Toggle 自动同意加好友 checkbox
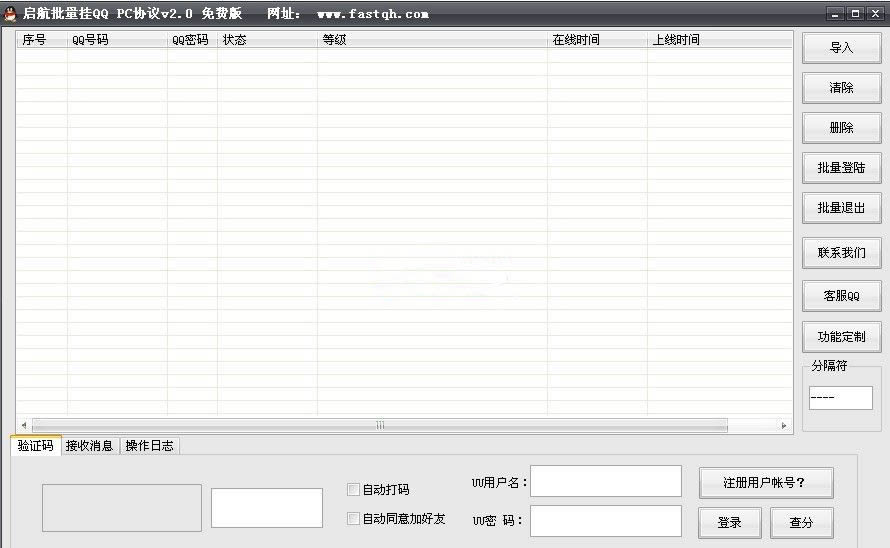The width and height of the screenshot is (890, 548). point(353,519)
